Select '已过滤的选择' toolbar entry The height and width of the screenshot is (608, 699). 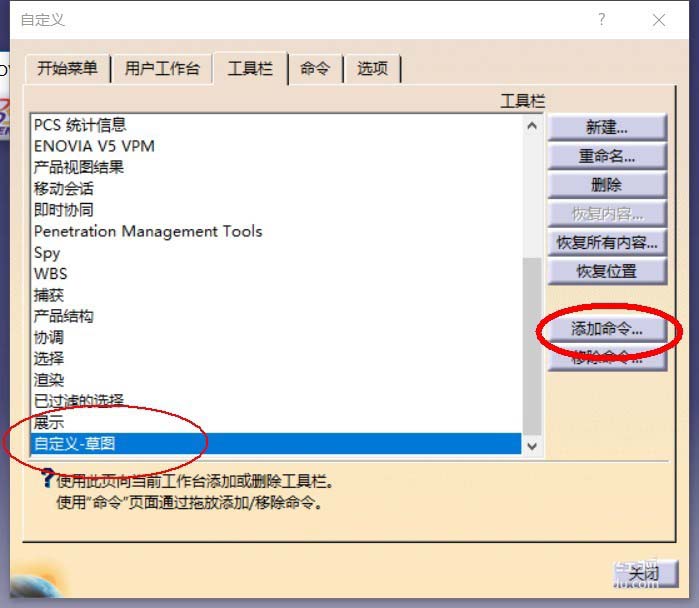point(276,401)
